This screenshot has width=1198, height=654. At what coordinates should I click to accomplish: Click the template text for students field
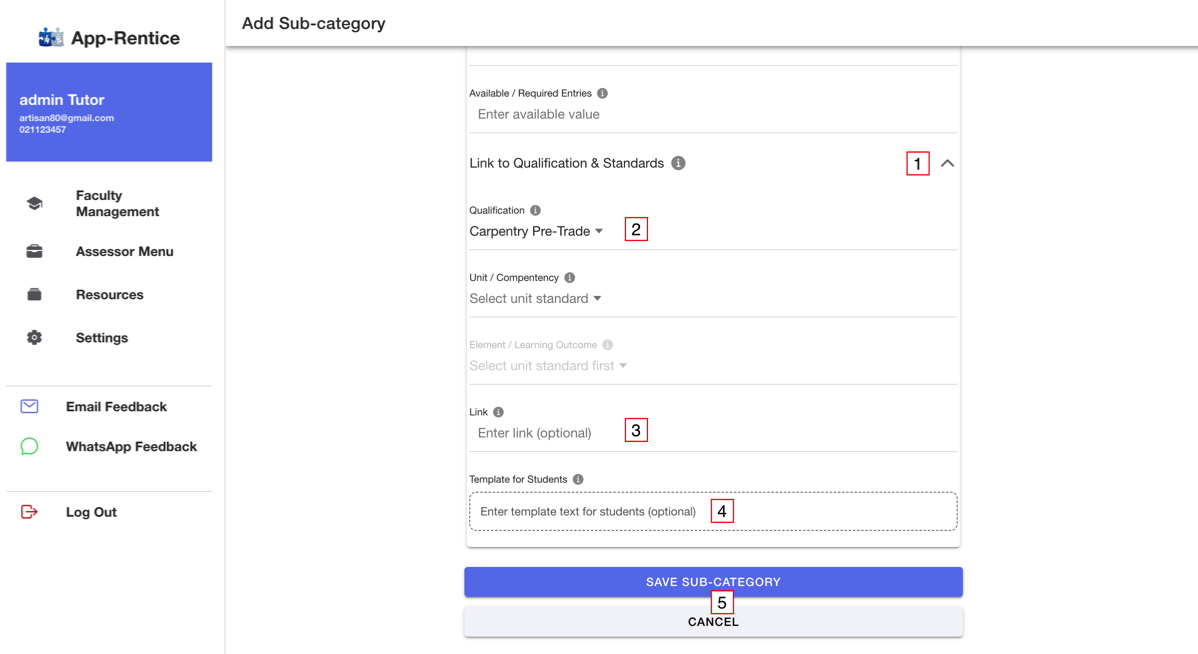(713, 511)
